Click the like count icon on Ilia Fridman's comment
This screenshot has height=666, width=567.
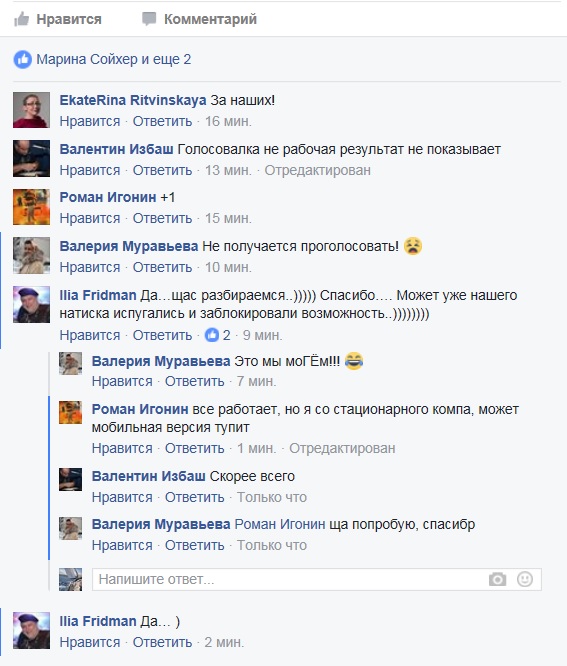(212, 335)
